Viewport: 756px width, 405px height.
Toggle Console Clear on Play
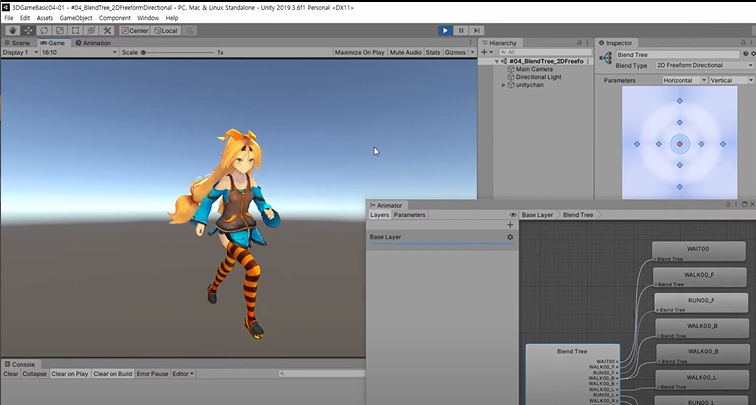click(69, 374)
